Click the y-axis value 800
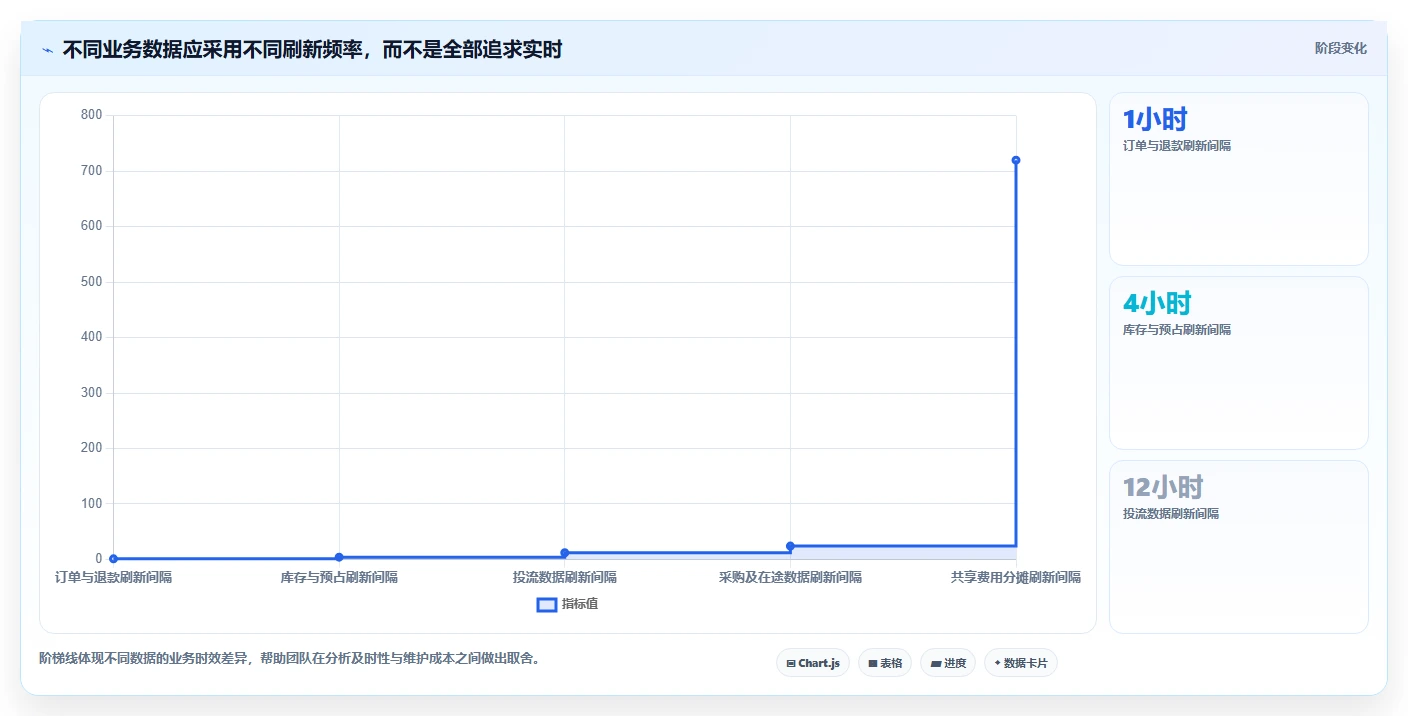 (x=91, y=115)
